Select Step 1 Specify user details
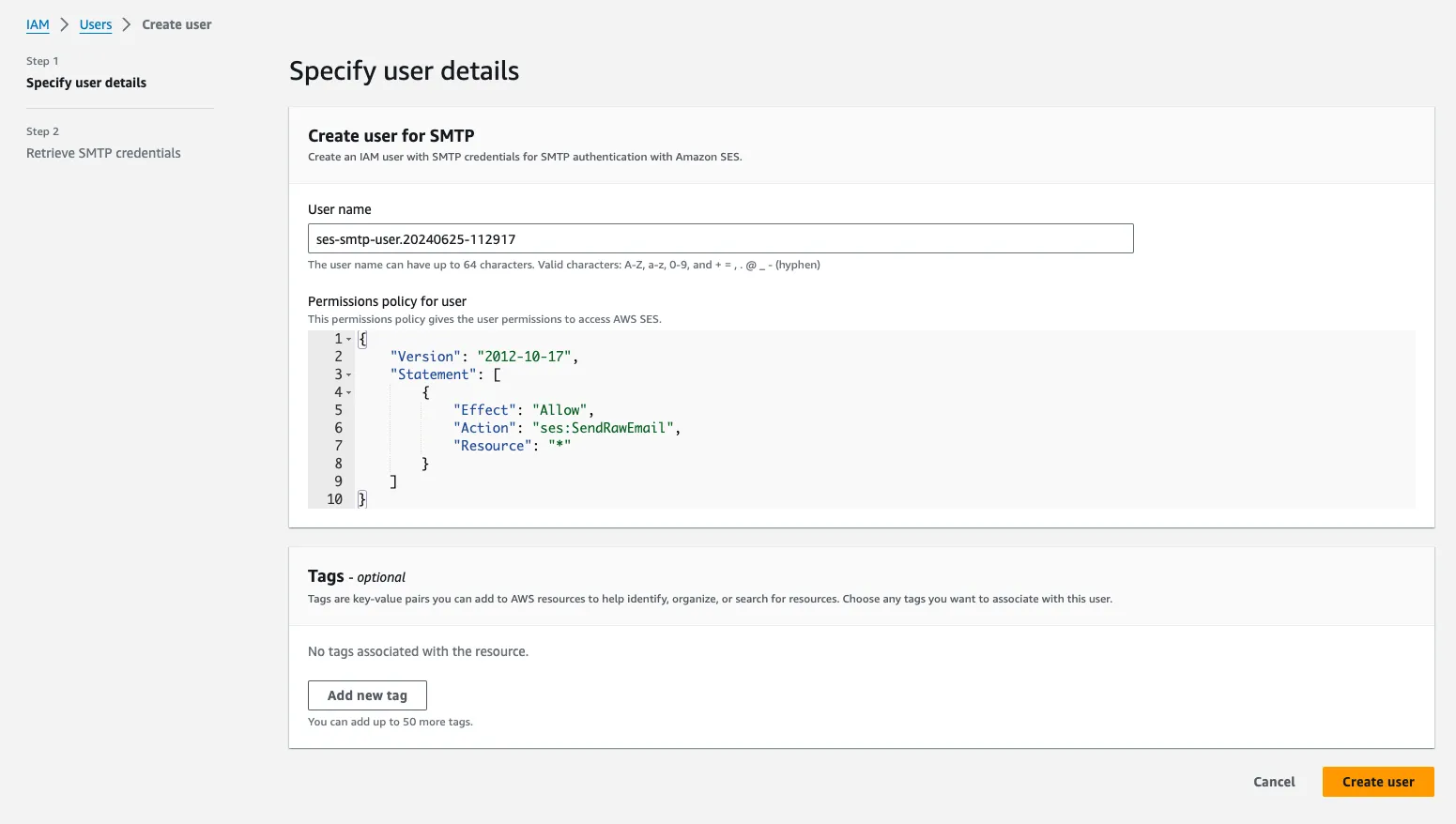The image size is (1456, 824). coord(85,83)
